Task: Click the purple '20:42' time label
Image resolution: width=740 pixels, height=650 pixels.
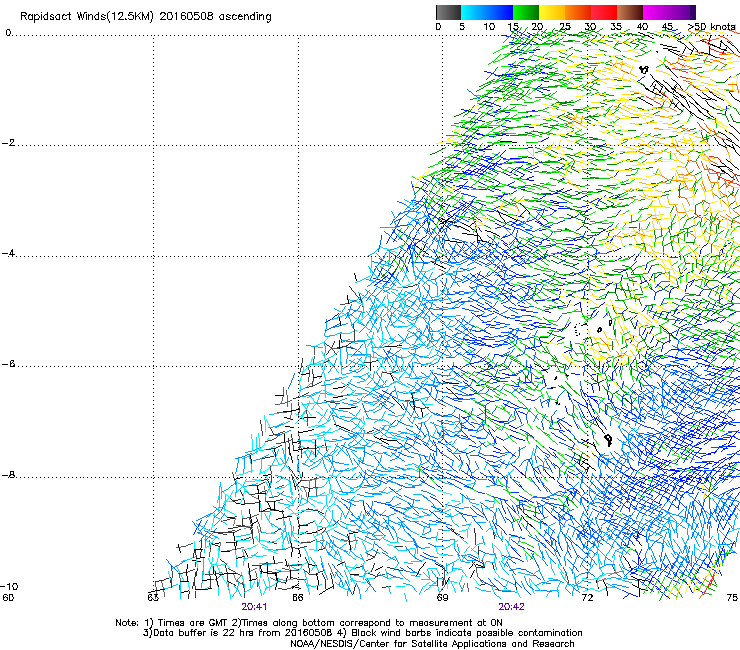Action: pyautogui.click(x=511, y=607)
